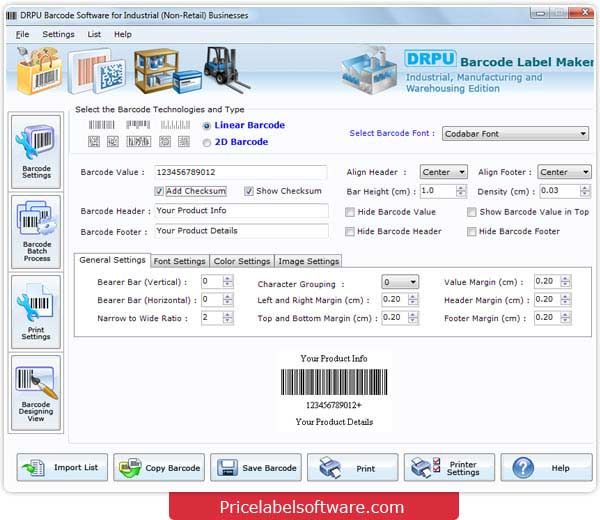Screen dimensions: 600x520
Task: Click the last 2D barcode sample icon
Action: pyautogui.click(x=184, y=142)
